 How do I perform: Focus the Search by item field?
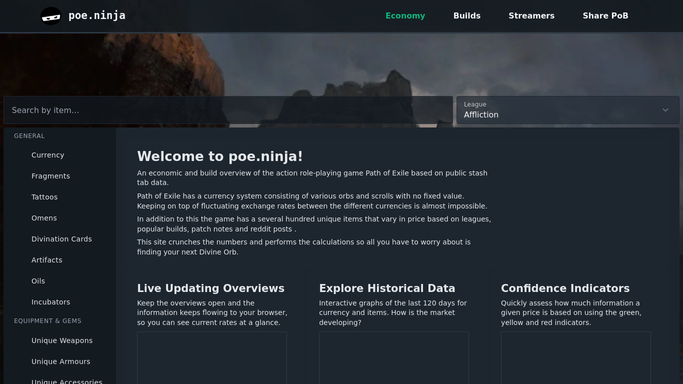[228, 110]
